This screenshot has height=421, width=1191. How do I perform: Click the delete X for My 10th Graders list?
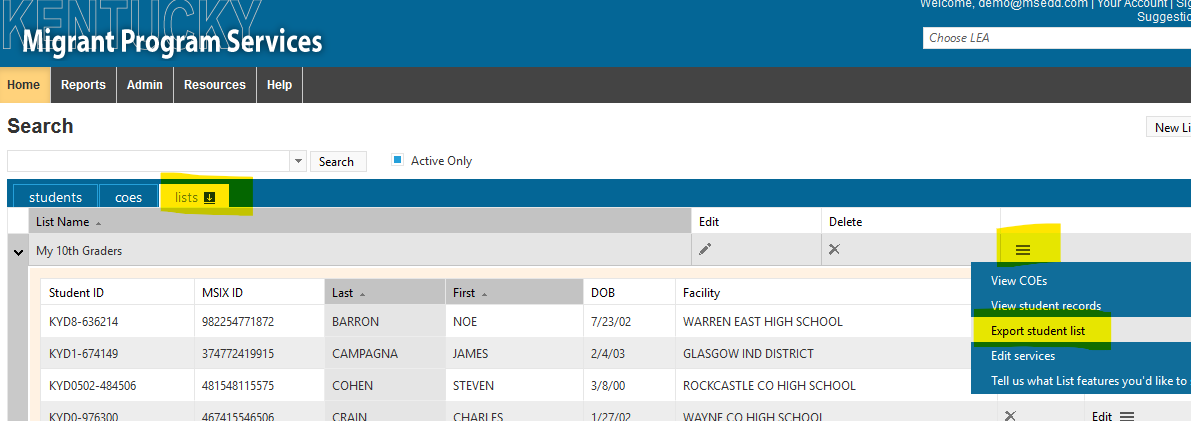click(834, 249)
